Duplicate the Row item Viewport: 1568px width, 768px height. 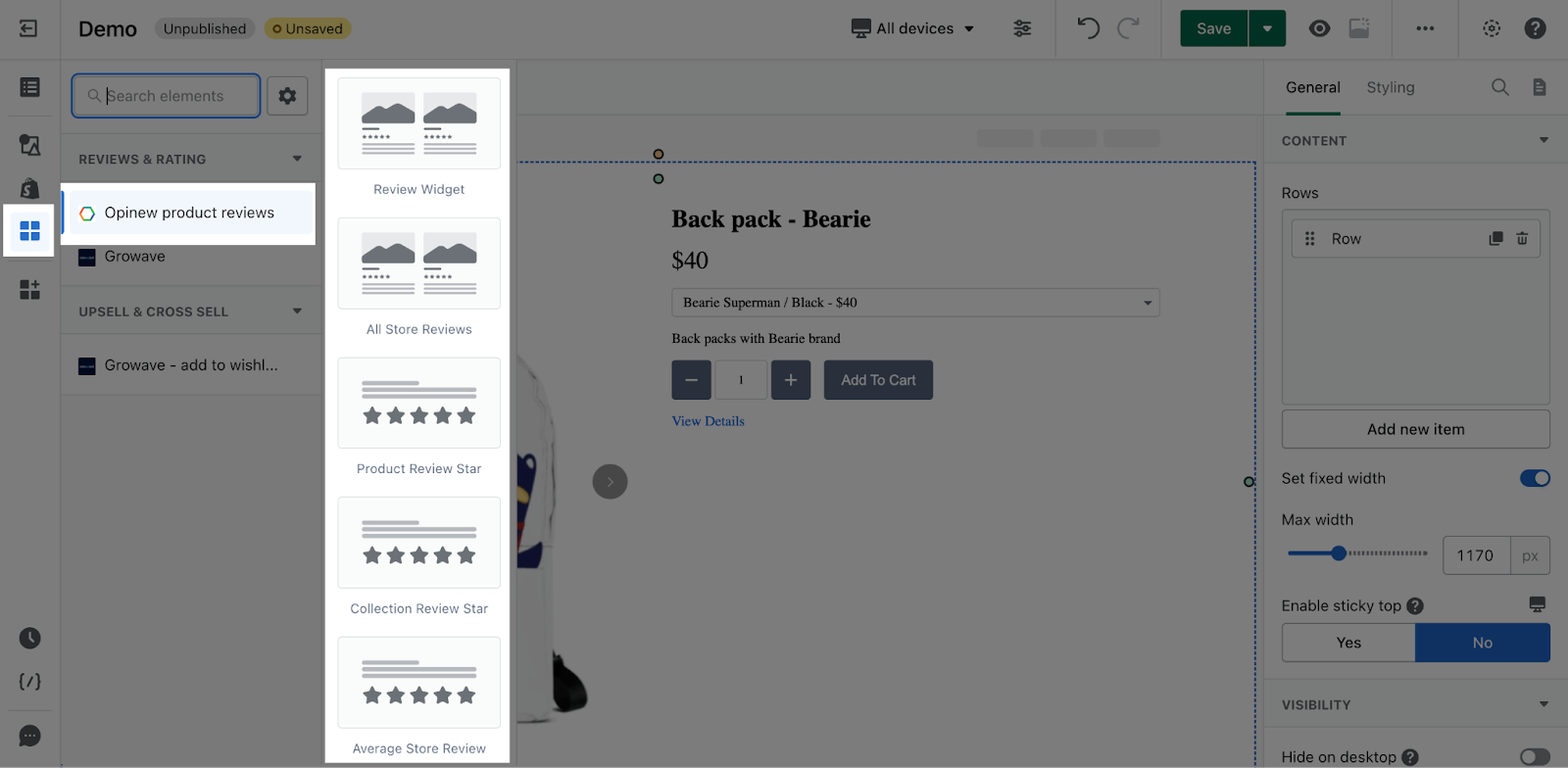pos(1495,239)
